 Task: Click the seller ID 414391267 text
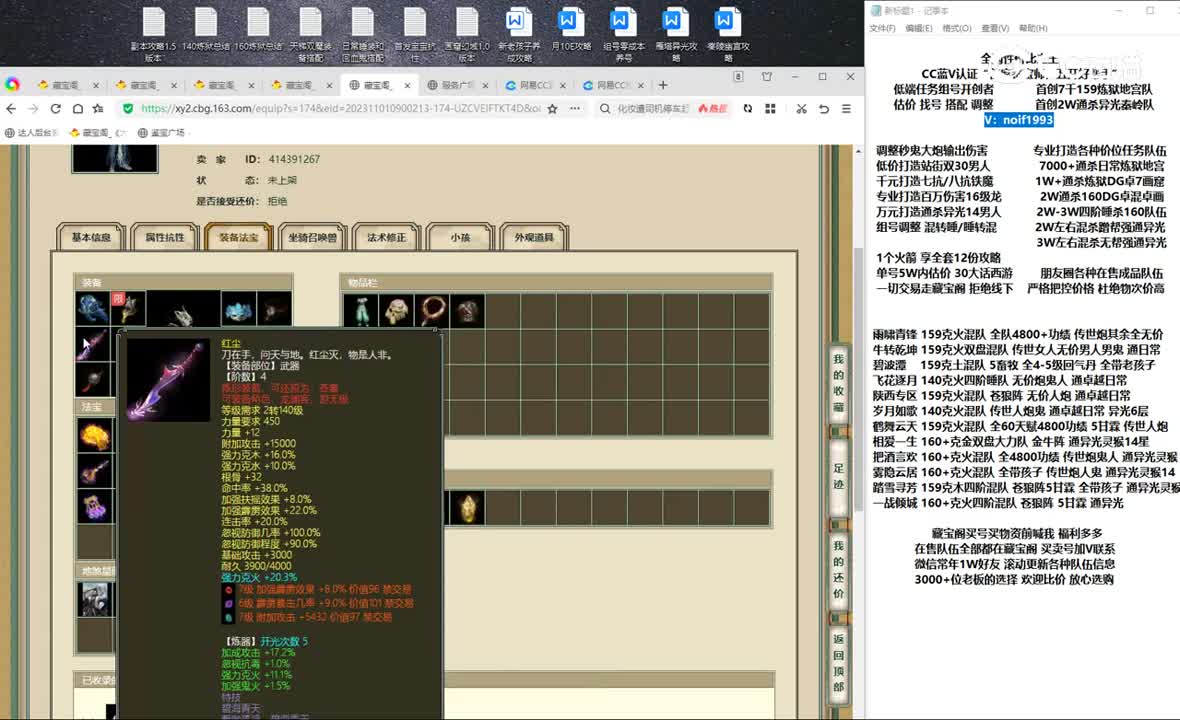294,159
